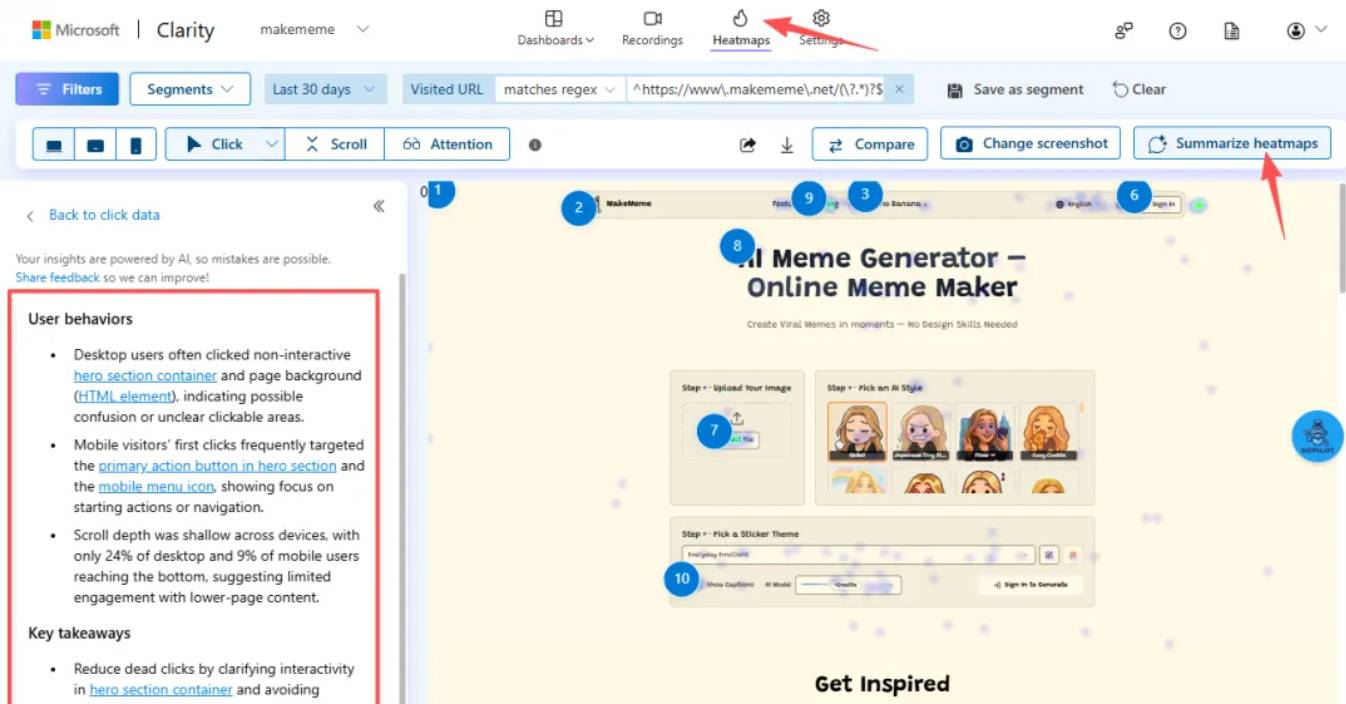This screenshot has width=1346, height=704.
Task: Select click rank marker 1
Action: (x=440, y=192)
